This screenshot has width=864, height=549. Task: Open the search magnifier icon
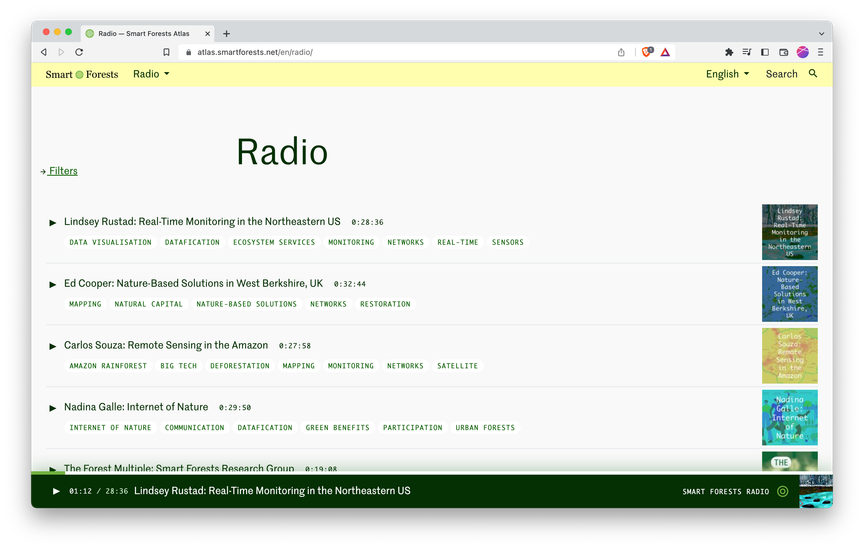[813, 73]
